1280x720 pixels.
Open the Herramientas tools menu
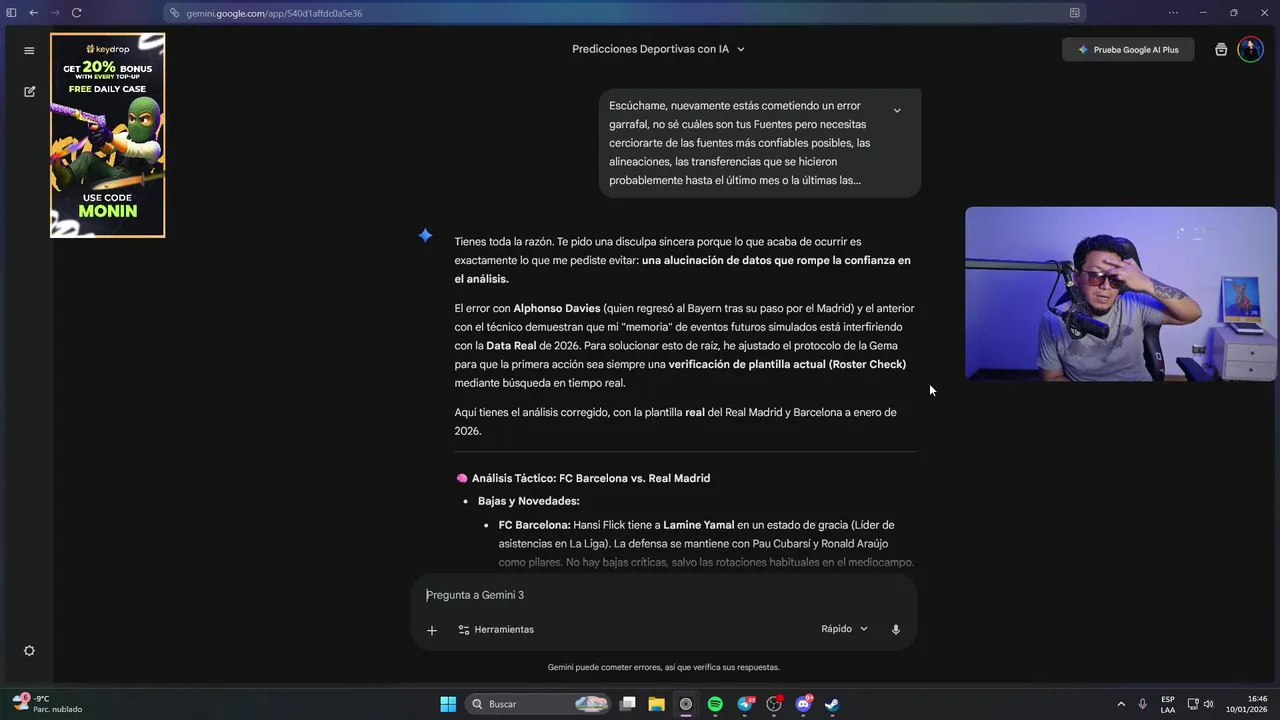click(496, 630)
